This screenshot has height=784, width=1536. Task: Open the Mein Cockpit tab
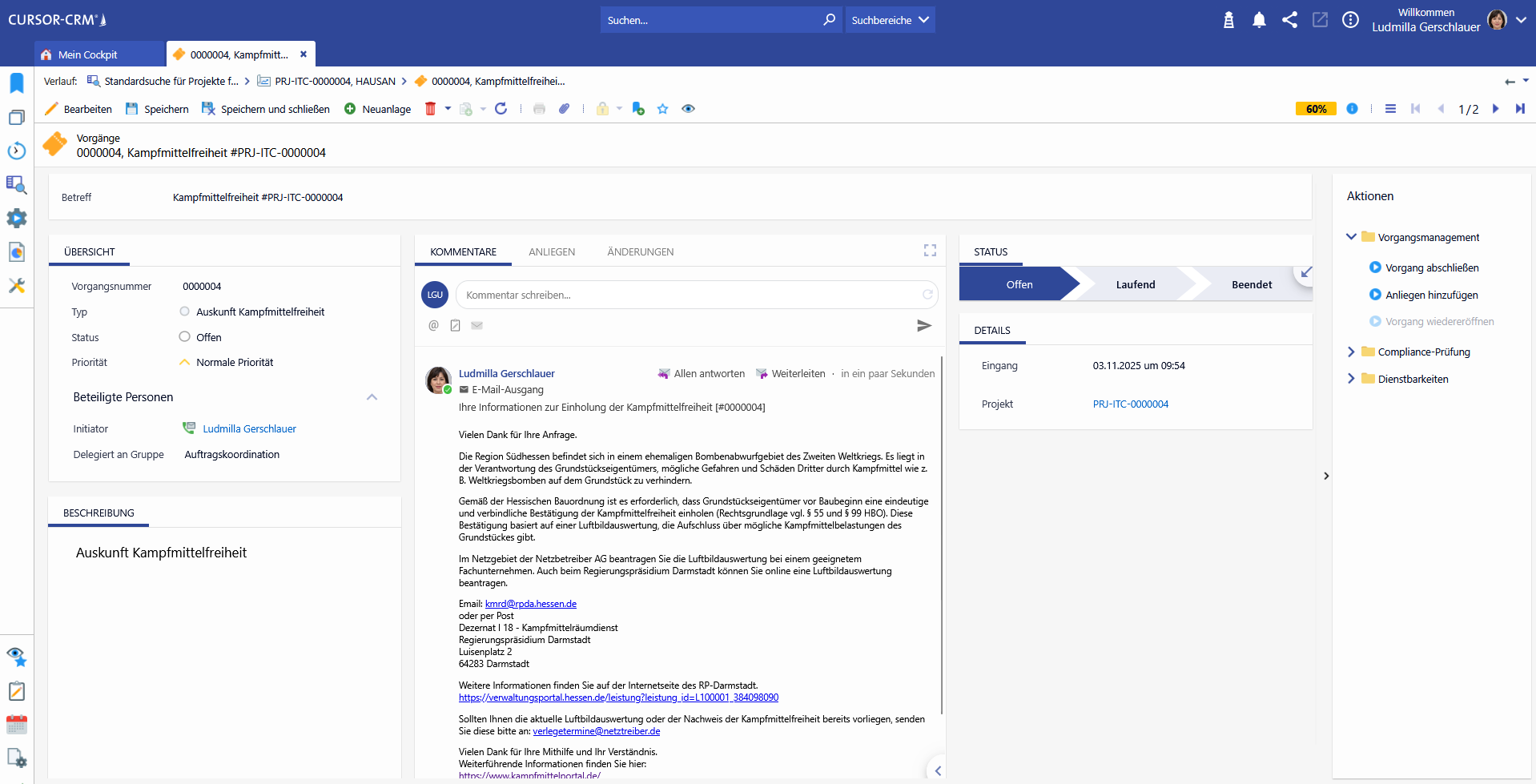click(87, 54)
